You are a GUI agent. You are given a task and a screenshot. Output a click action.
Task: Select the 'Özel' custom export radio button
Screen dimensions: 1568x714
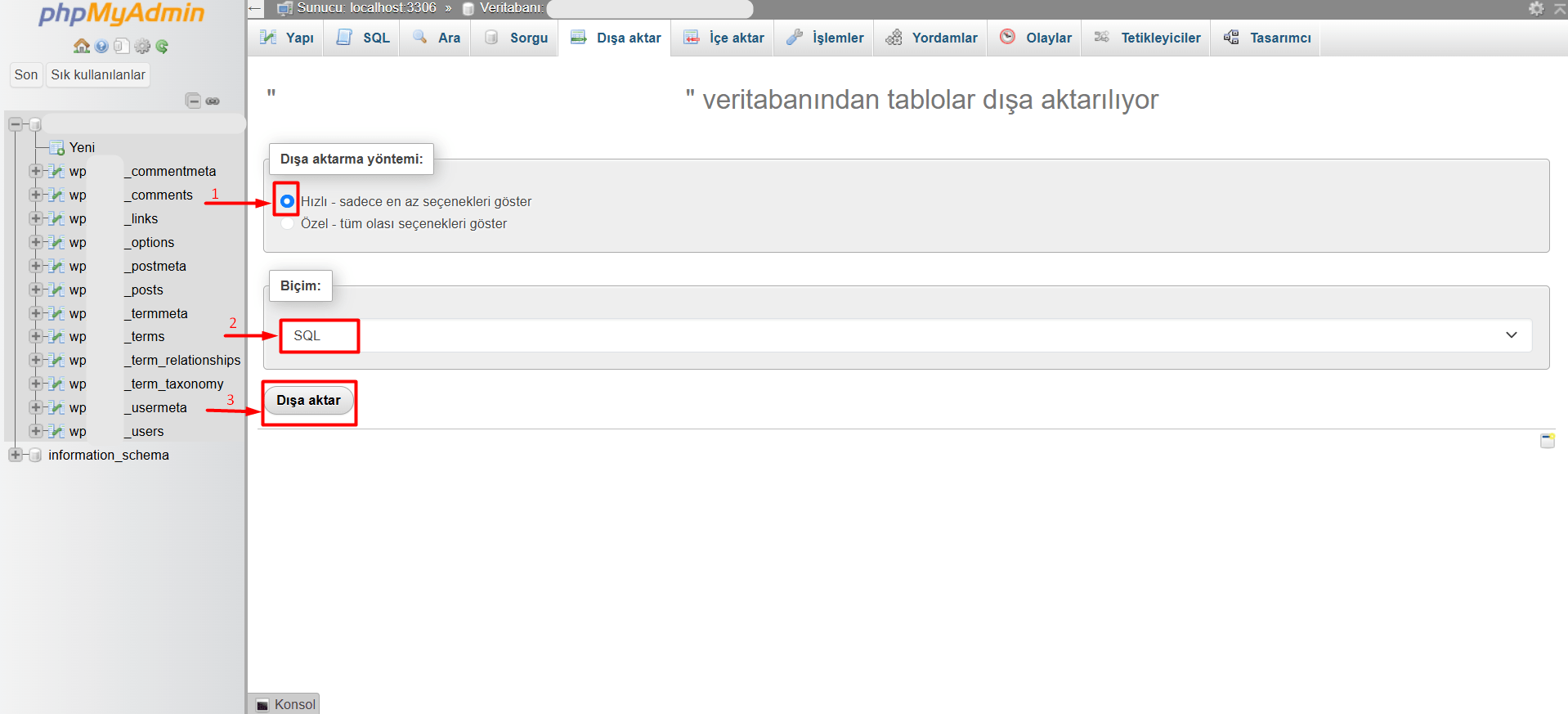coord(287,223)
